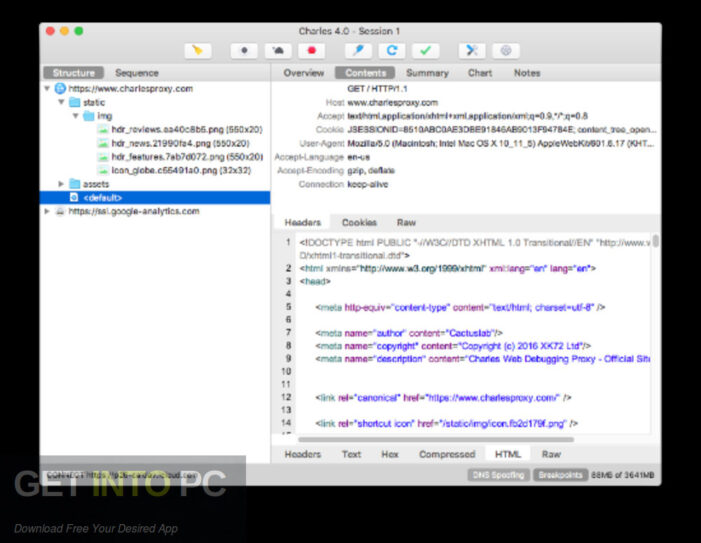Click the GET / HTTP/1.1 request line
The height and width of the screenshot is (543, 701).
(x=377, y=88)
